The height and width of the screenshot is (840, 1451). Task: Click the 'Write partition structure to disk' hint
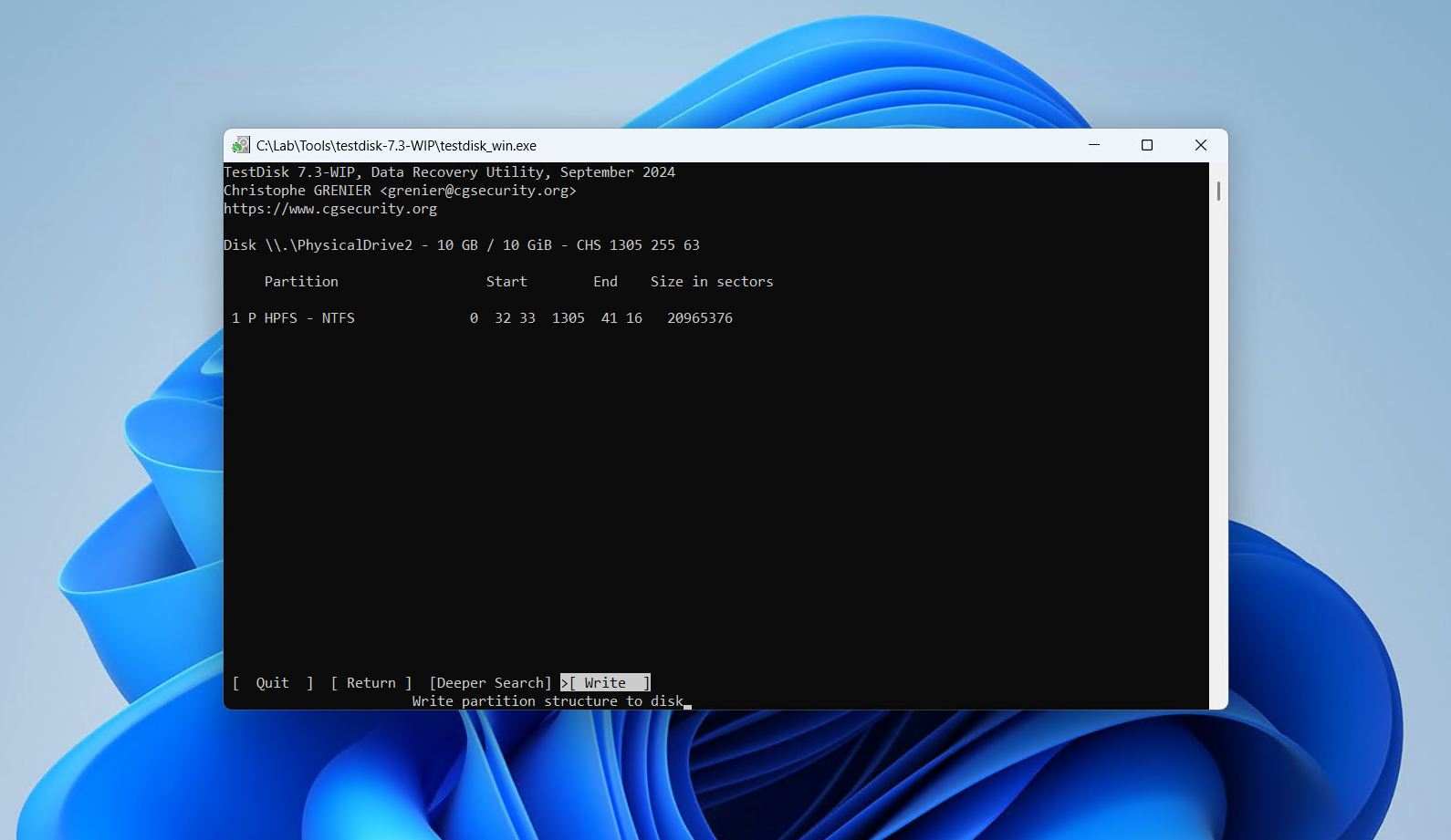[548, 701]
